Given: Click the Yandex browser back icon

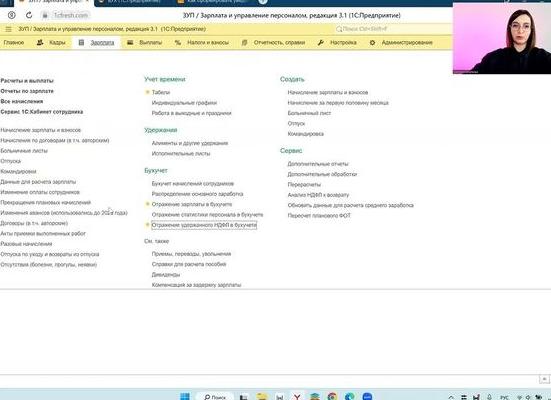Looking at the screenshot, I should 12,15.
